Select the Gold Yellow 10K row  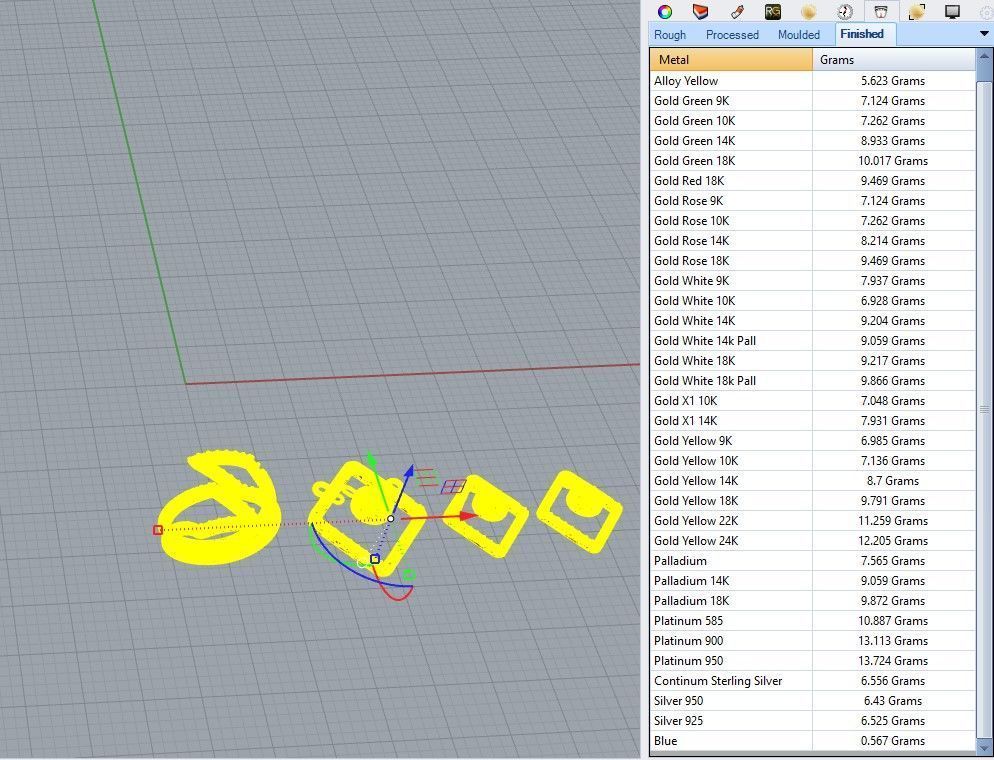[812, 460]
